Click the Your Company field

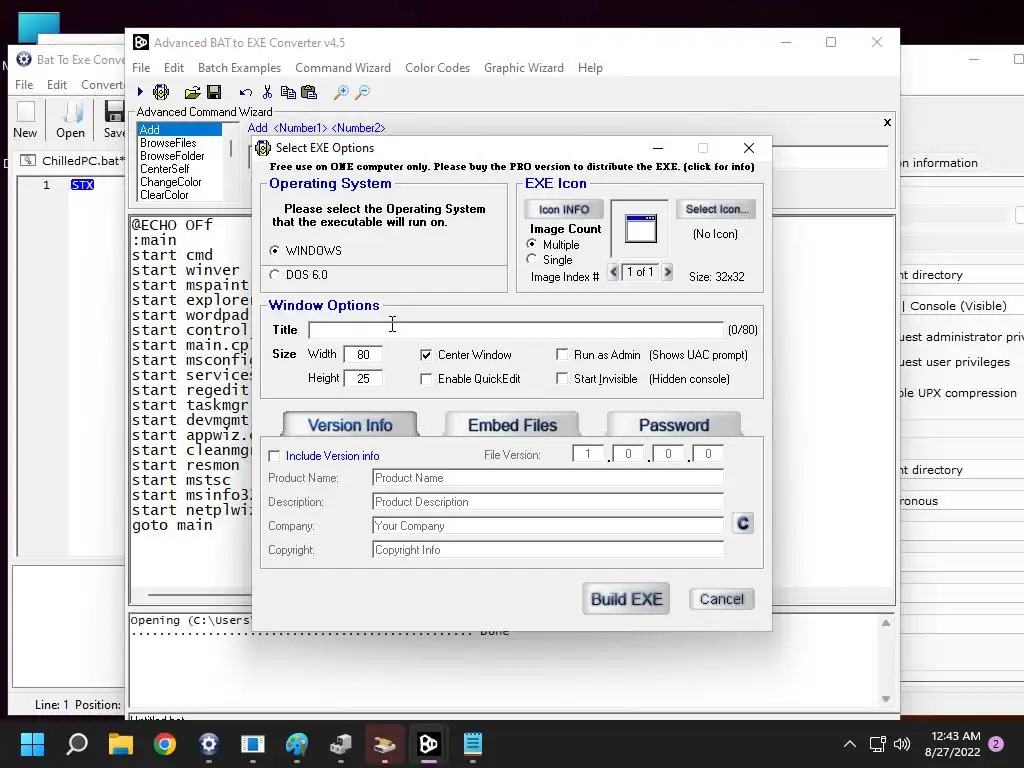[548, 526]
